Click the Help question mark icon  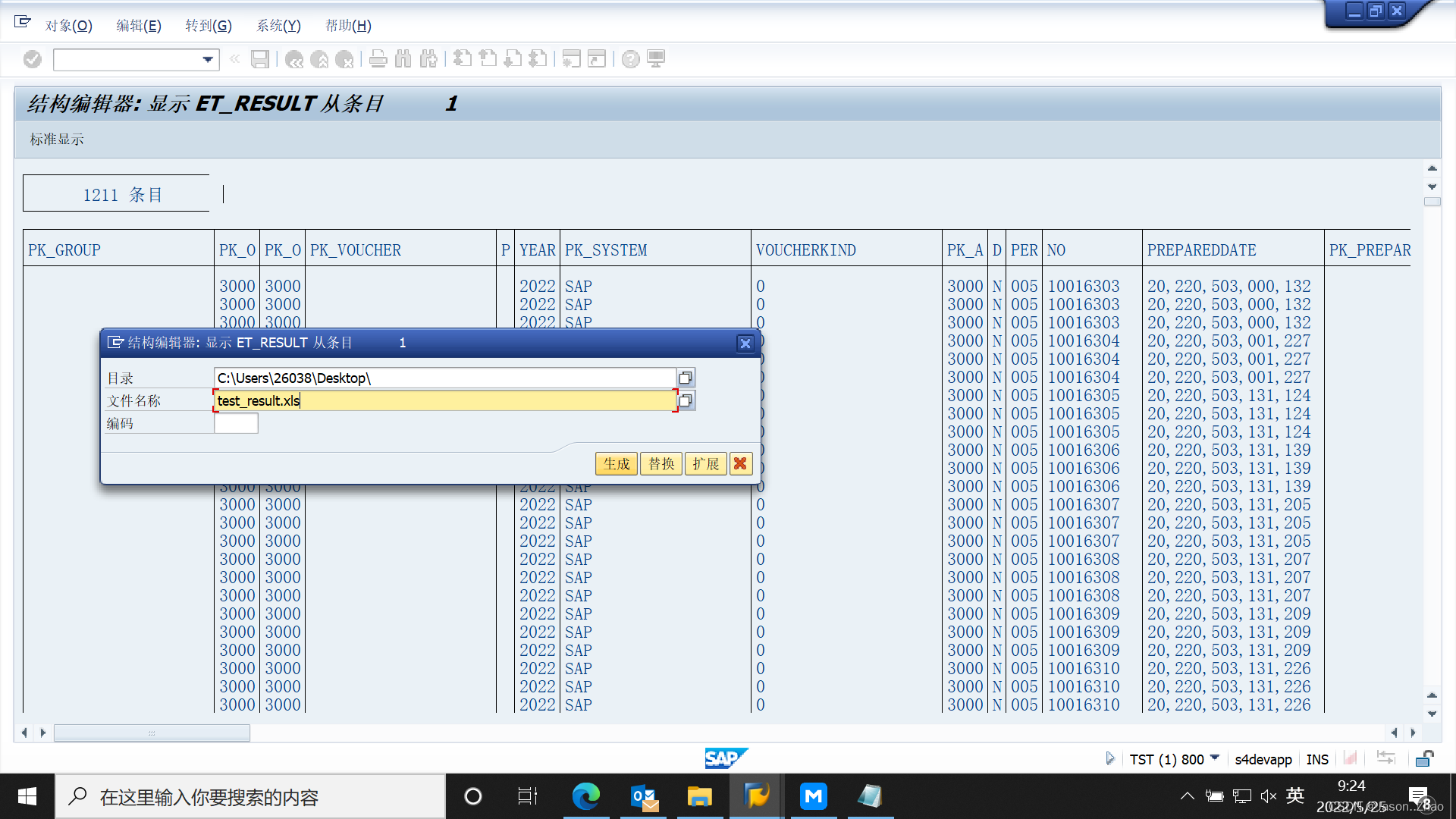[x=631, y=59]
